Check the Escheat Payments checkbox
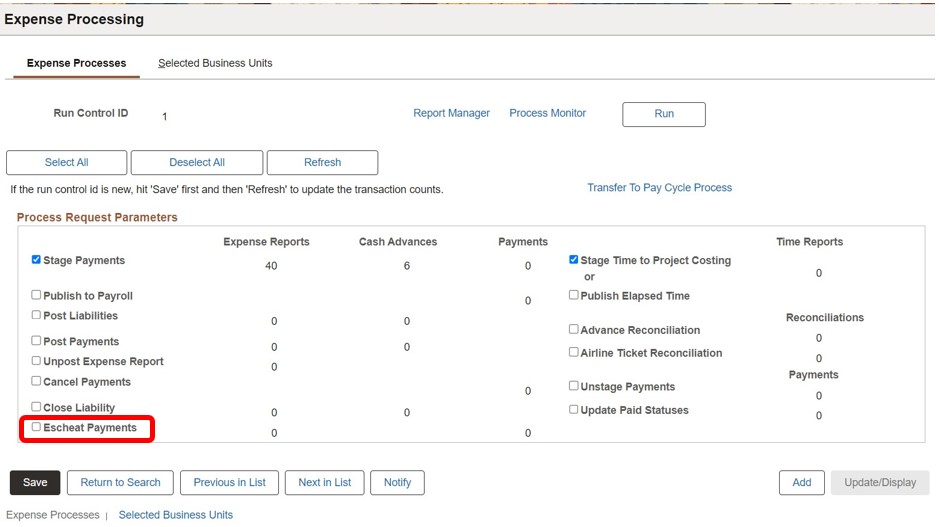 [x=37, y=427]
